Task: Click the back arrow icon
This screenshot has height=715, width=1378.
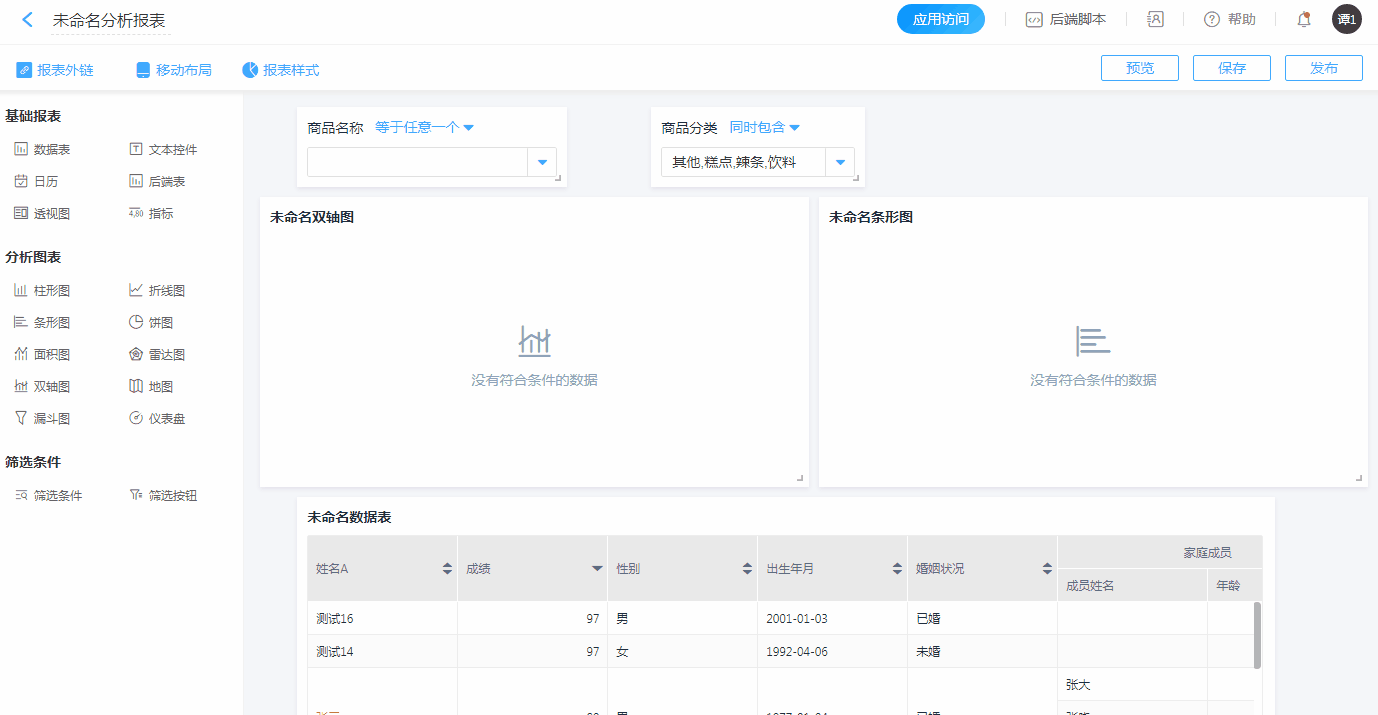Action: (x=27, y=20)
